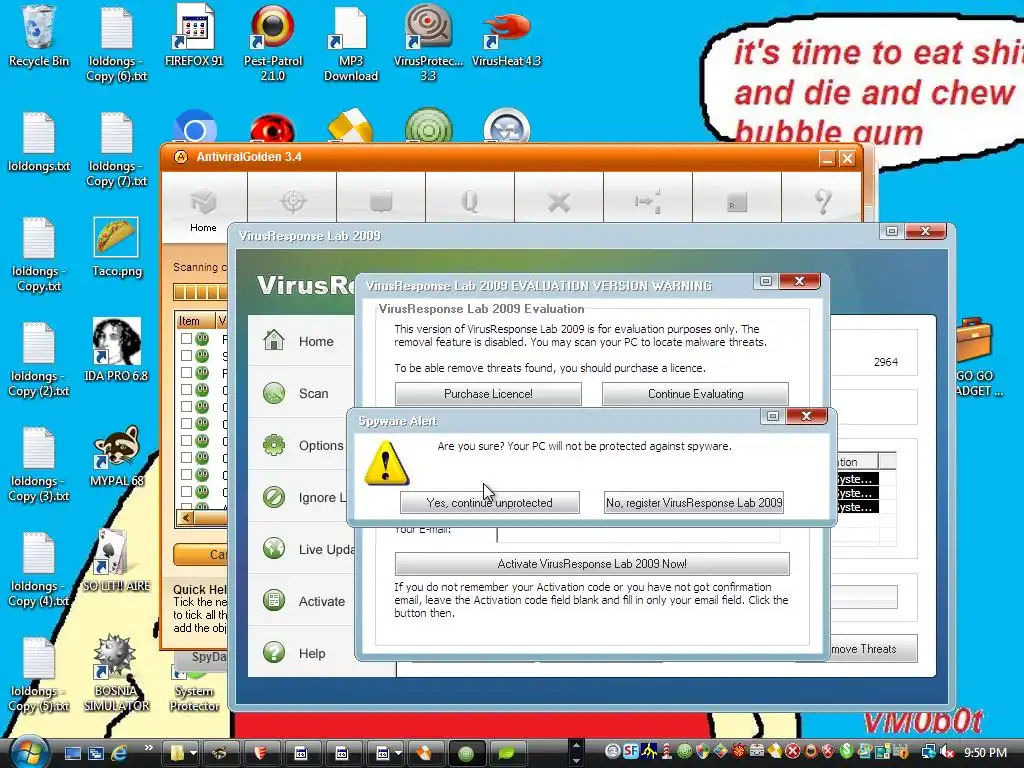1024x768 pixels.
Task: Click the green Scan icon in VirusResponse sidebar
Action: (x=274, y=393)
